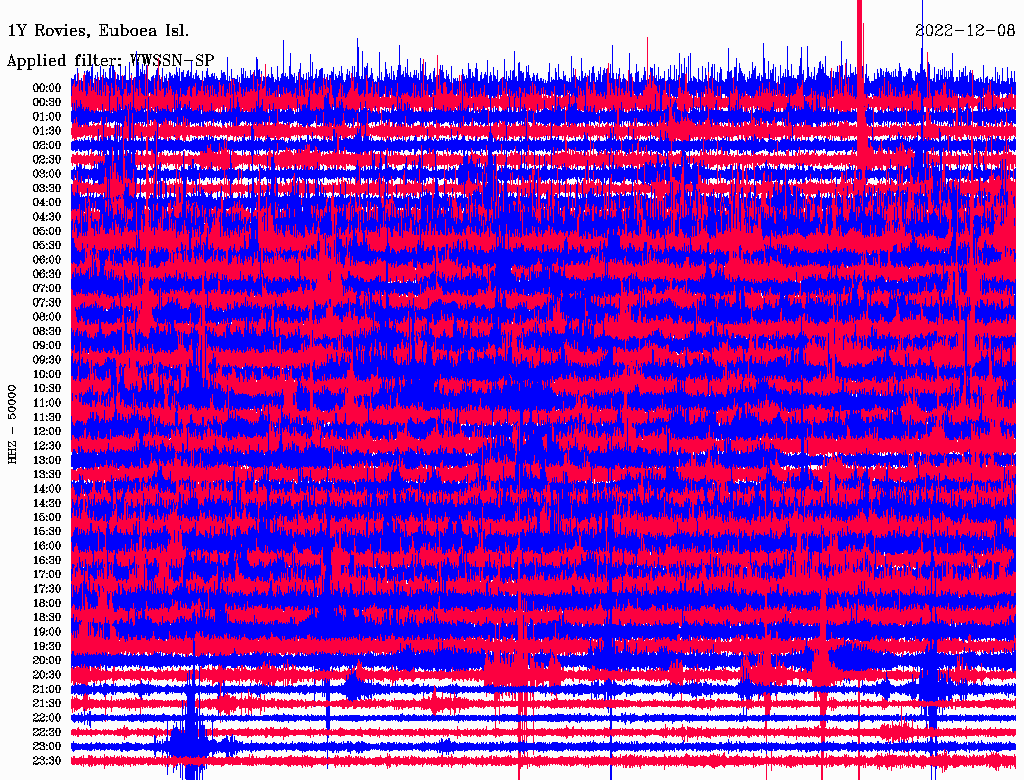Click the 06:00 time row label
Image resolution: width=1024 pixels, height=780 pixels.
[x=47, y=260]
